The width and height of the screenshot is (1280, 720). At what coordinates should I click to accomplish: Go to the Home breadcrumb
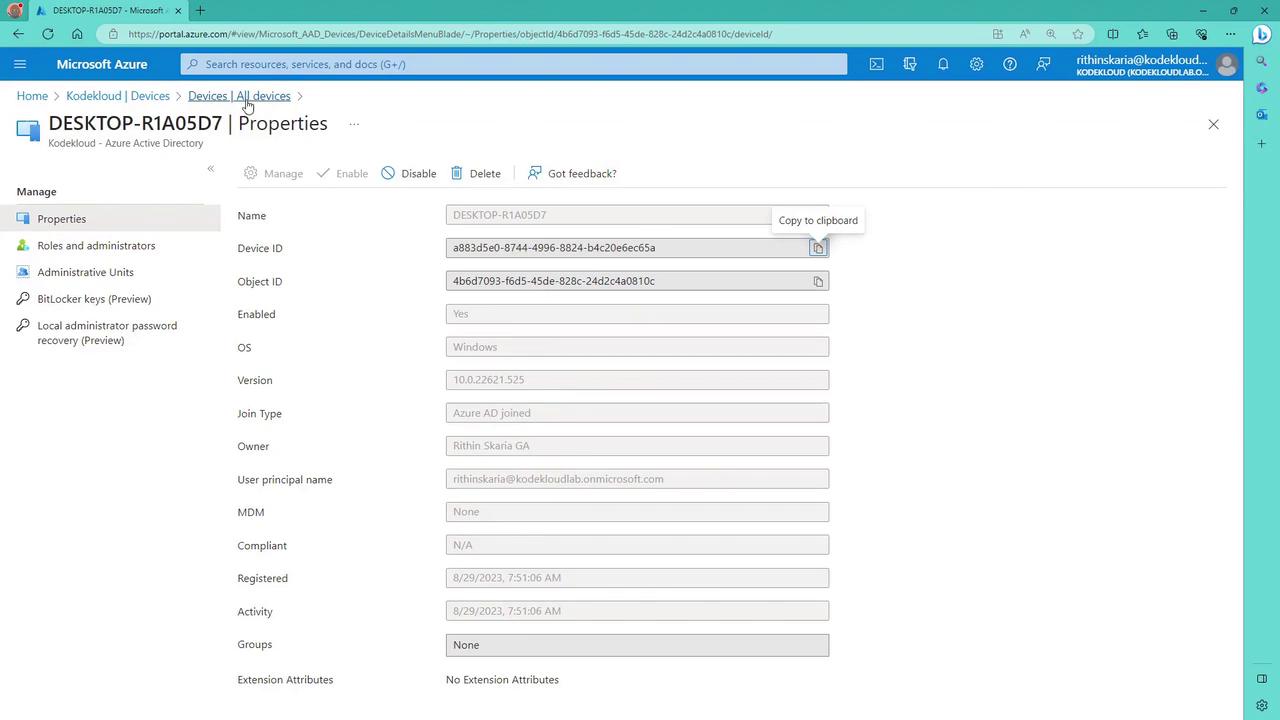pos(32,96)
